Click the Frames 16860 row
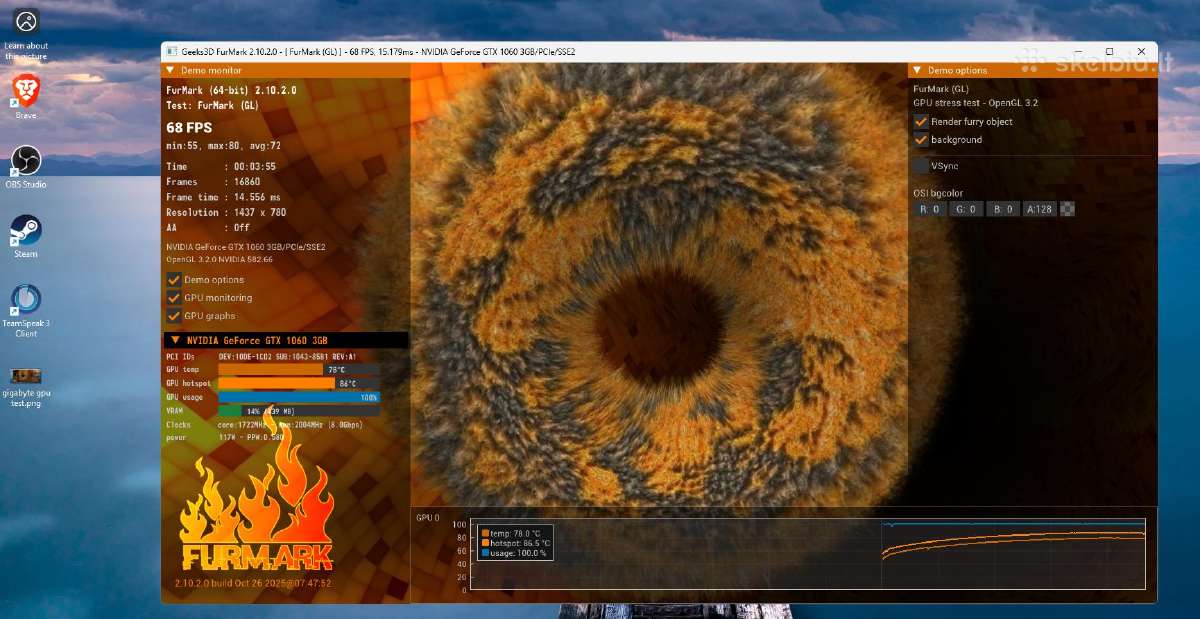Image resolution: width=1200 pixels, height=619 pixels. pos(213,182)
